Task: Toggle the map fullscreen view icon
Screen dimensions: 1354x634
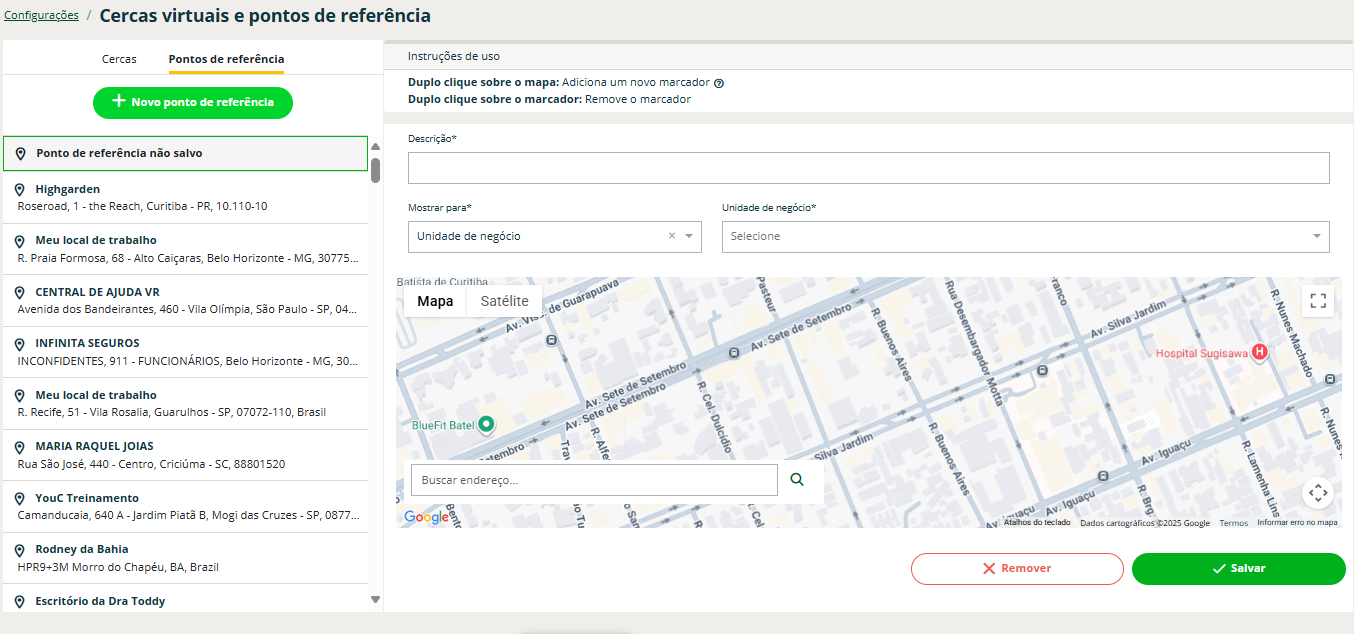Action: click(x=1318, y=301)
